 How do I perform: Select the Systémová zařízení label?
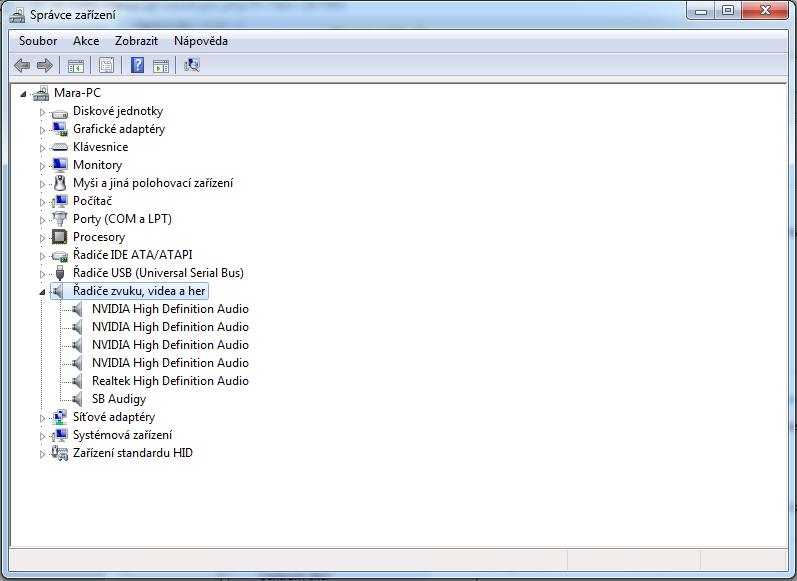click(122, 435)
